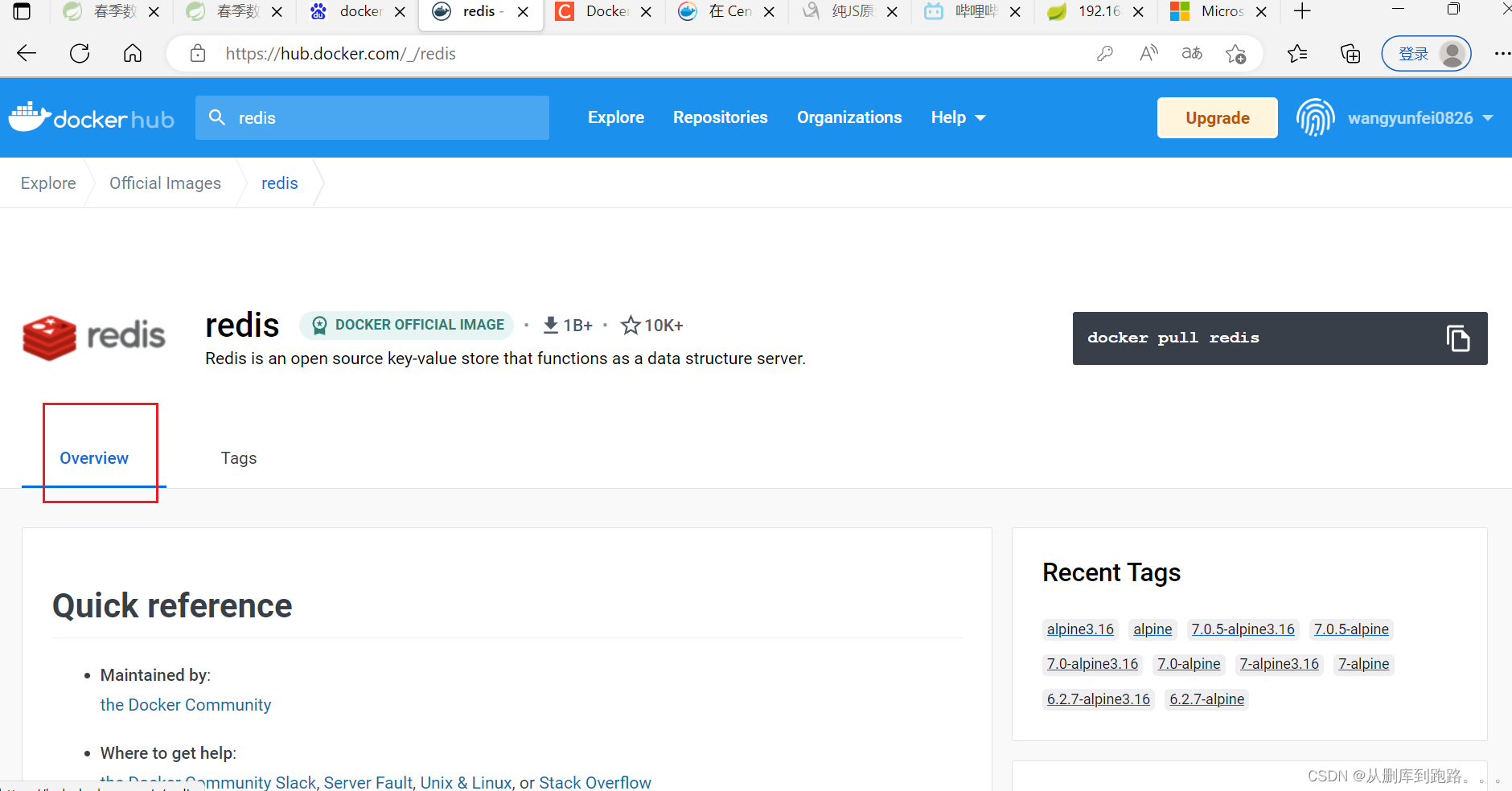This screenshot has width=1512, height=791.
Task: Select the 6.2.7-alpine tag
Action: coord(1206,699)
